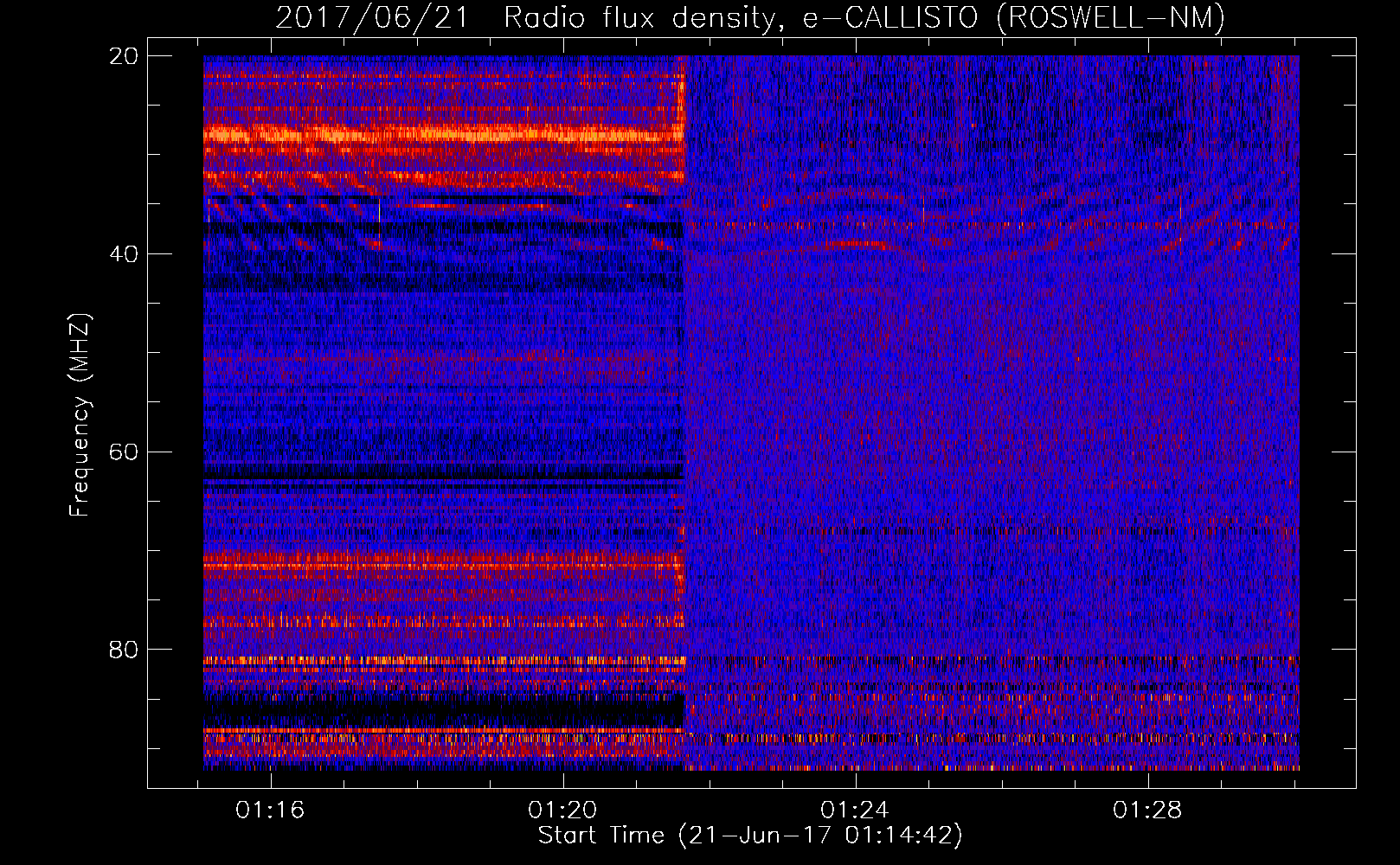Click the frequency tick label "80"
This screenshot has width=1400, height=865.
[x=124, y=650]
